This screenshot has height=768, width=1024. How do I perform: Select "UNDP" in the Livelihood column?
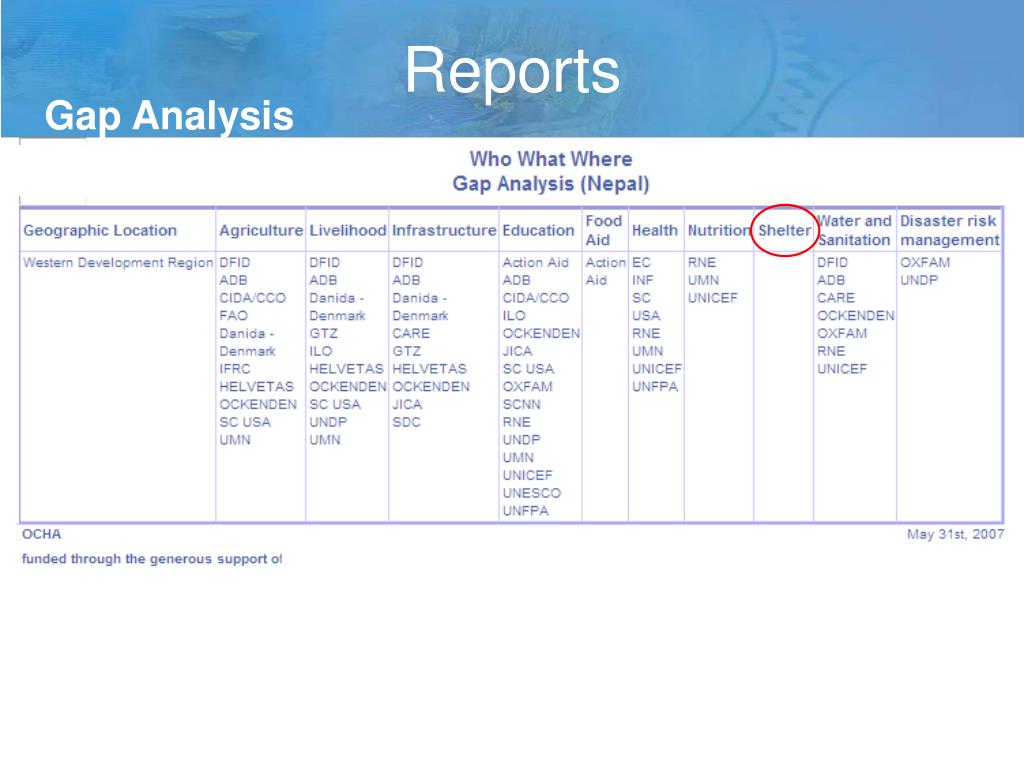point(328,422)
